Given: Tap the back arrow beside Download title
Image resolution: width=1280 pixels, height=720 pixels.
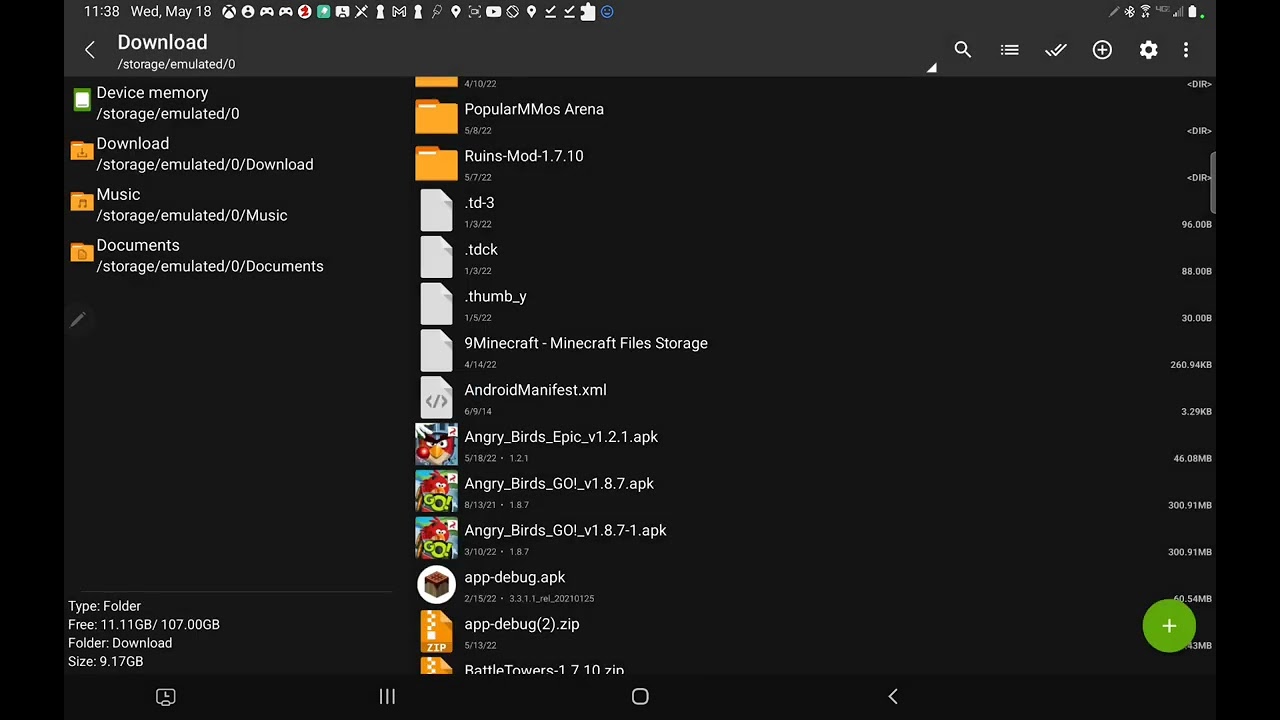Looking at the screenshot, I should [90, 50].
